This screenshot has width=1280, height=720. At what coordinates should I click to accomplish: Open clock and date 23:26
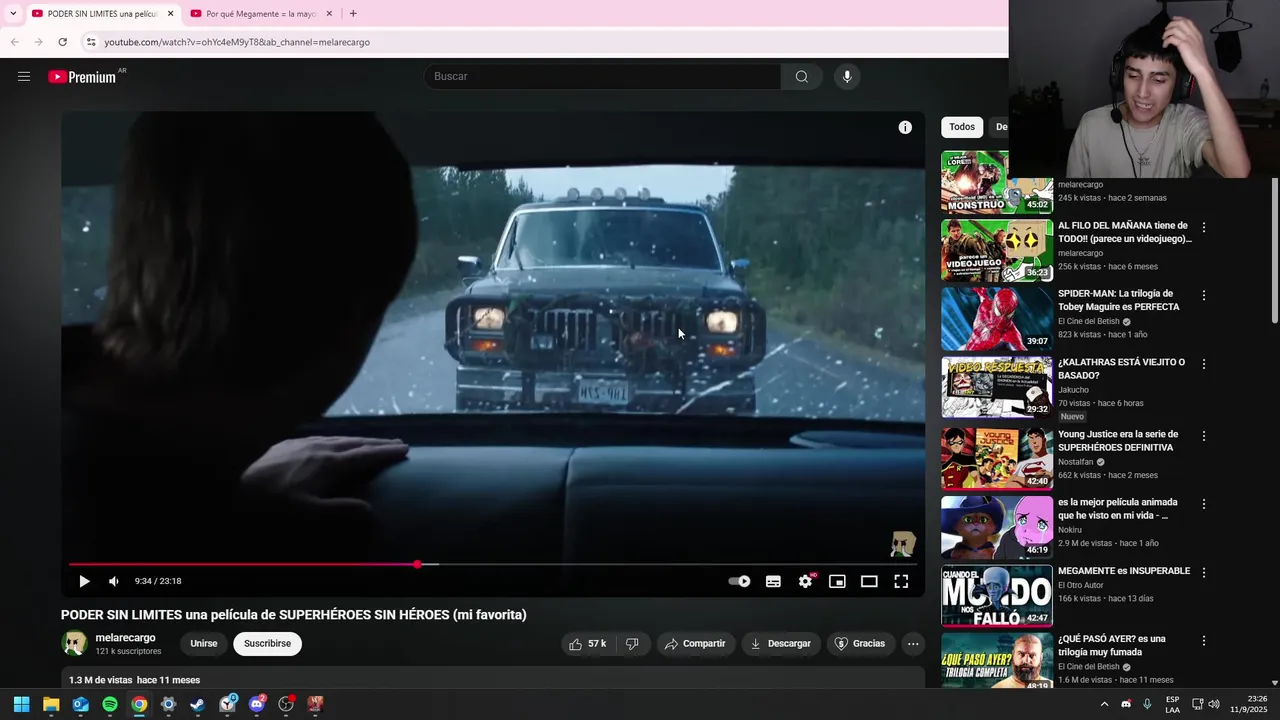1249,704
